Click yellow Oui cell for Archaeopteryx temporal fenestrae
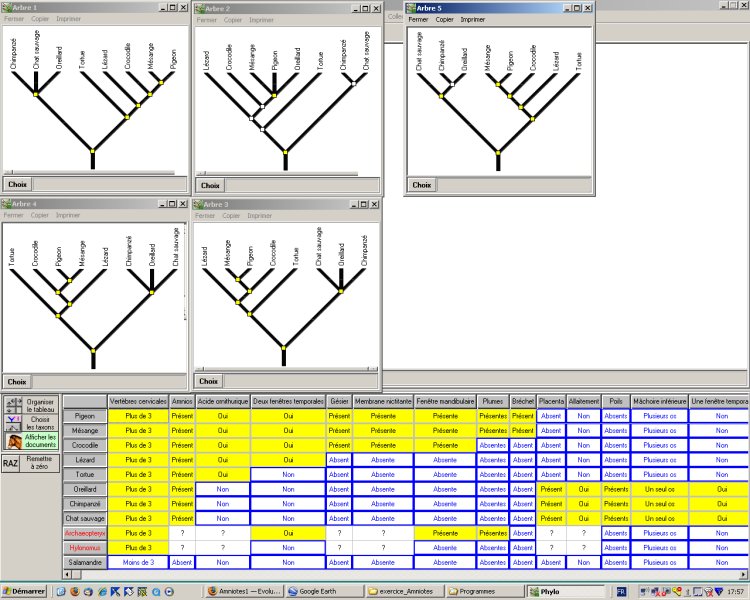Image resolution: width=750 pixels, height=600 pixels. click(288, 534)
